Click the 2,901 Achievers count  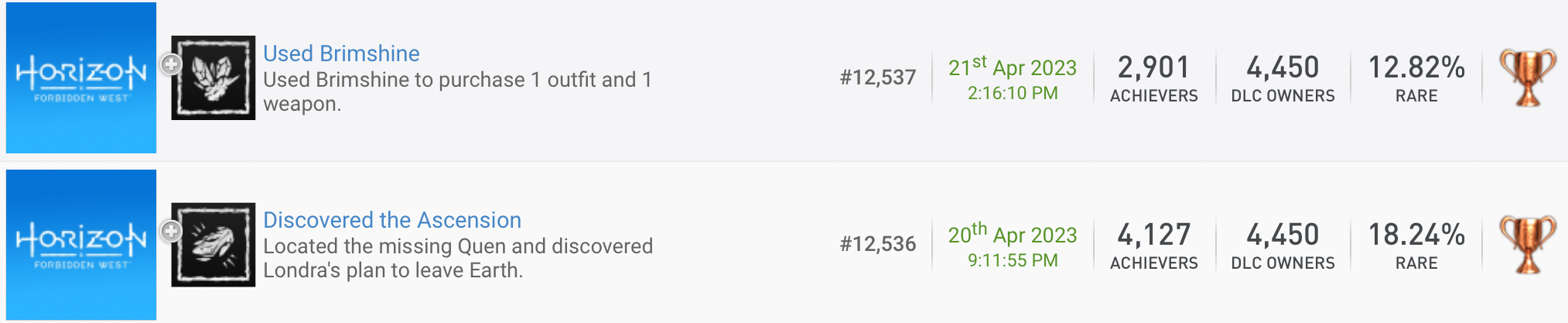click(x=1153, y=68)
